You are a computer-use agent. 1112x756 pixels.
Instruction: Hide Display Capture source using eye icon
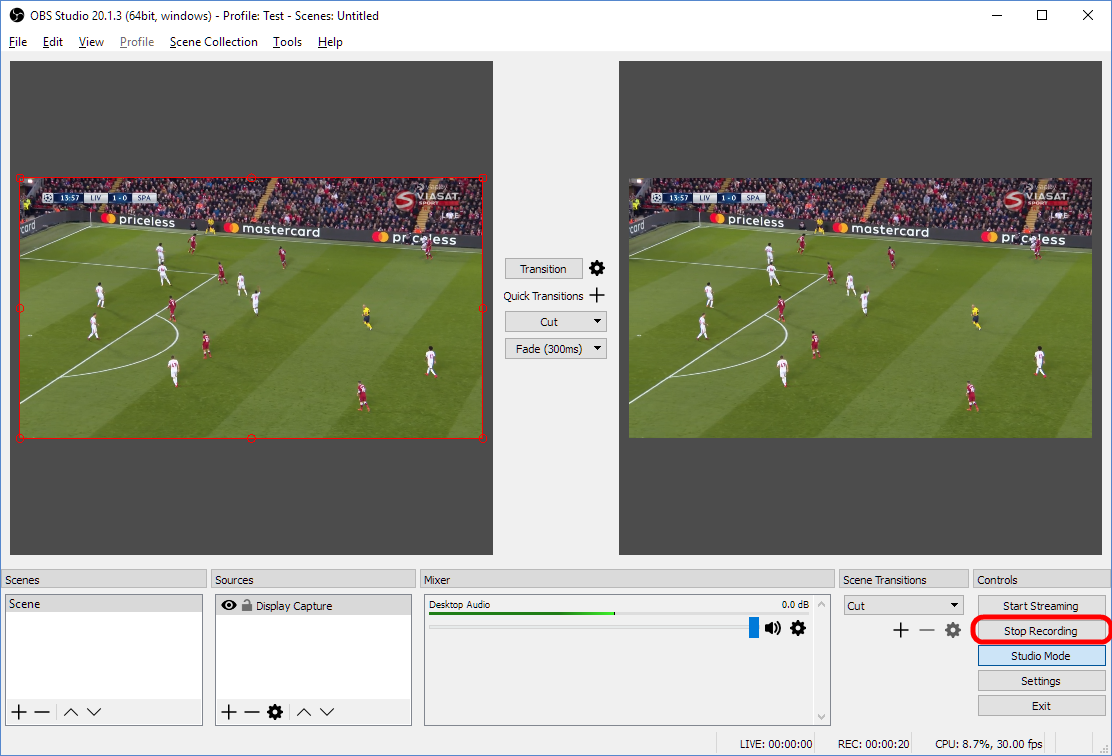point(229,605)
